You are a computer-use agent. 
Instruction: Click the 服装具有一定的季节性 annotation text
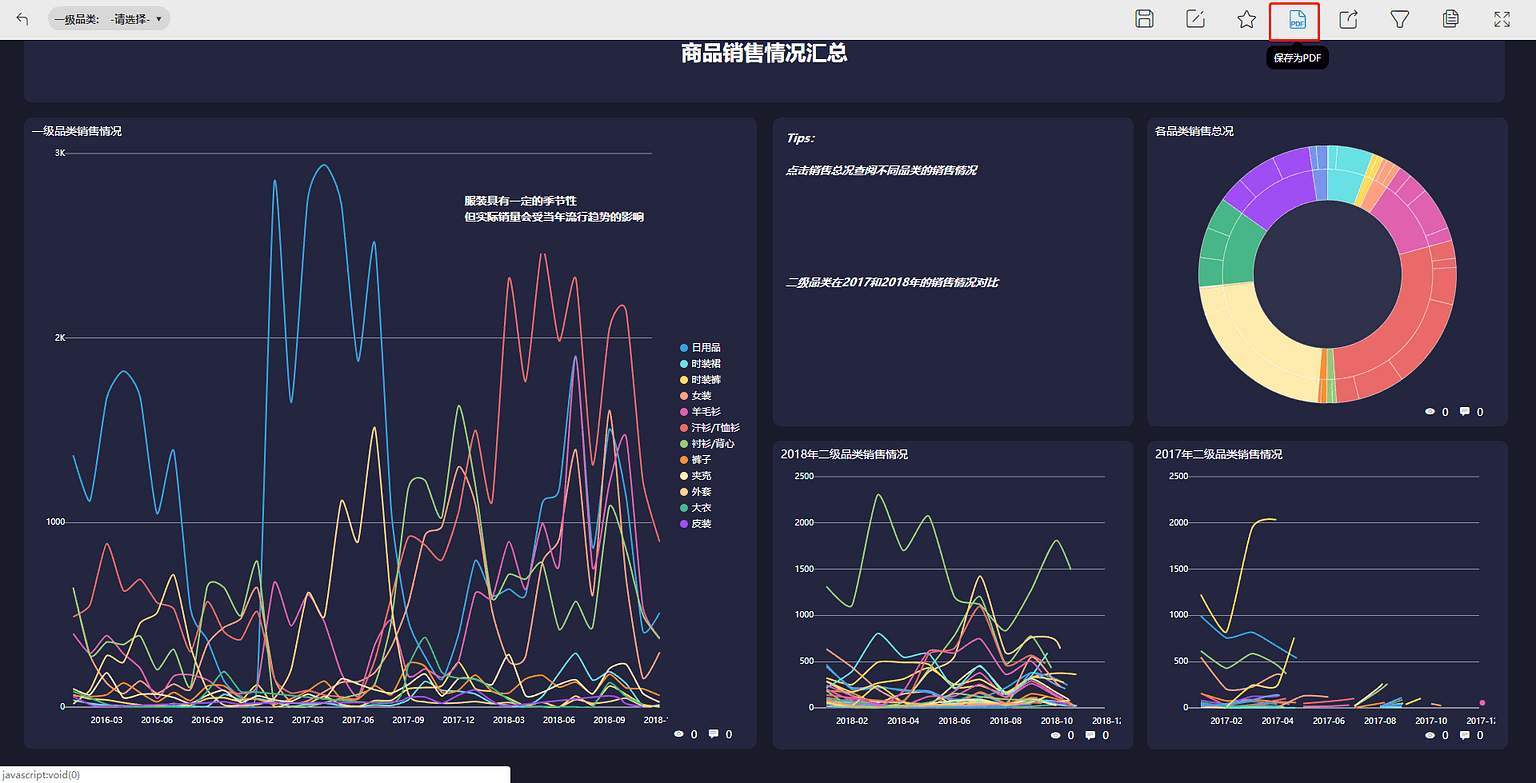pyautogui.click(x=520, y=201)
